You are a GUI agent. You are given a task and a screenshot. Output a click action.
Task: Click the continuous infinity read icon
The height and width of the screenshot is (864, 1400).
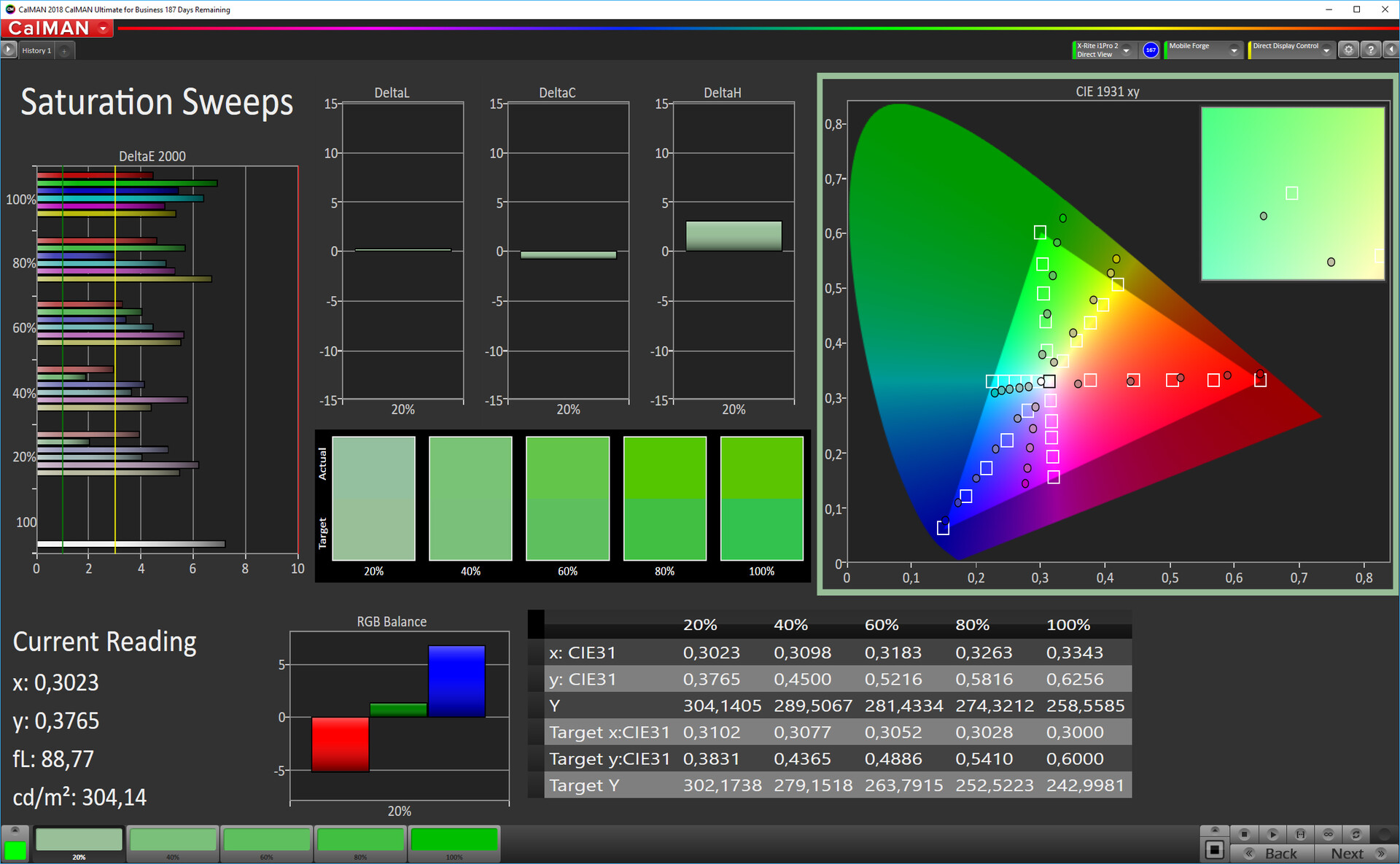click(1328, 834)
